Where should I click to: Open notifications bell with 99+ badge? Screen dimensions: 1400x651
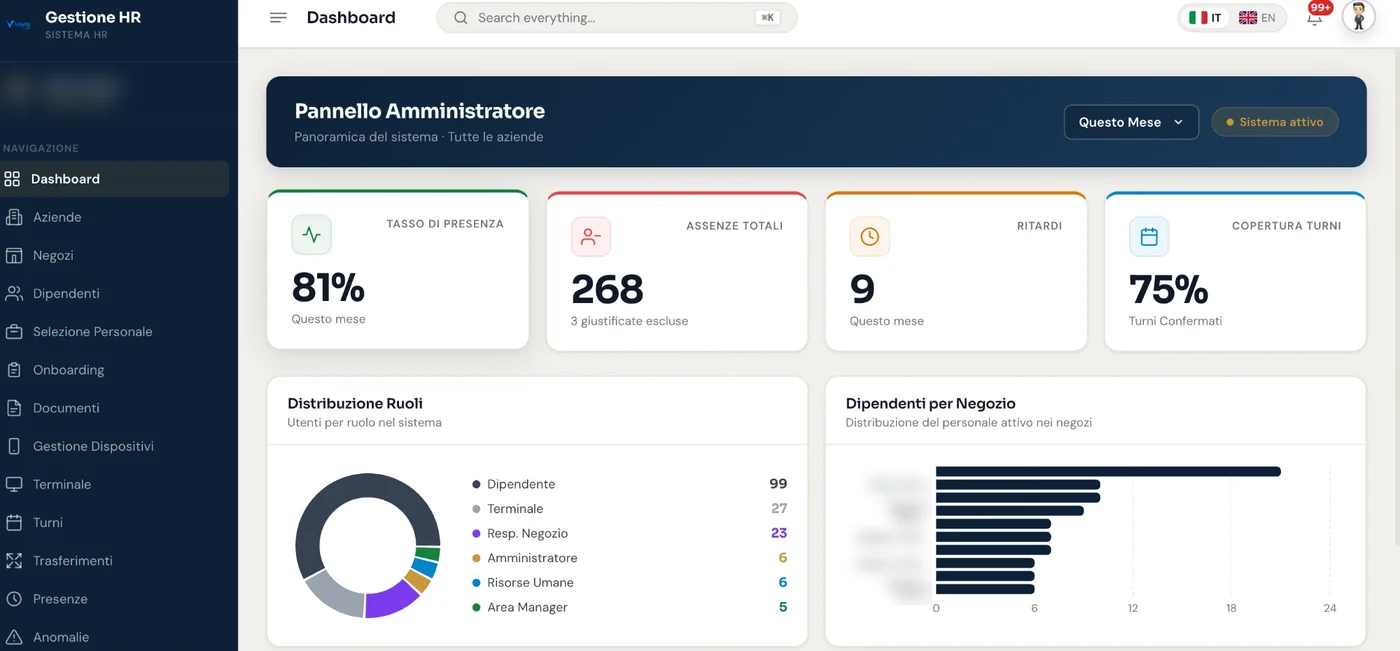[x=1315, y=17]
